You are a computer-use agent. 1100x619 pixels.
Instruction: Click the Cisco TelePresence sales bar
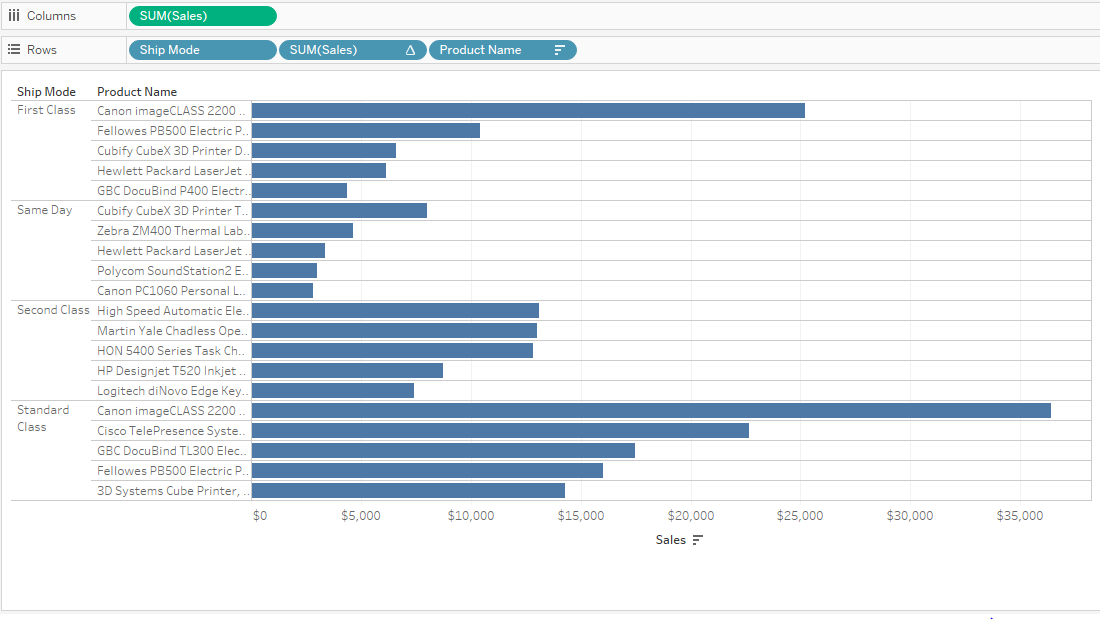500,430
